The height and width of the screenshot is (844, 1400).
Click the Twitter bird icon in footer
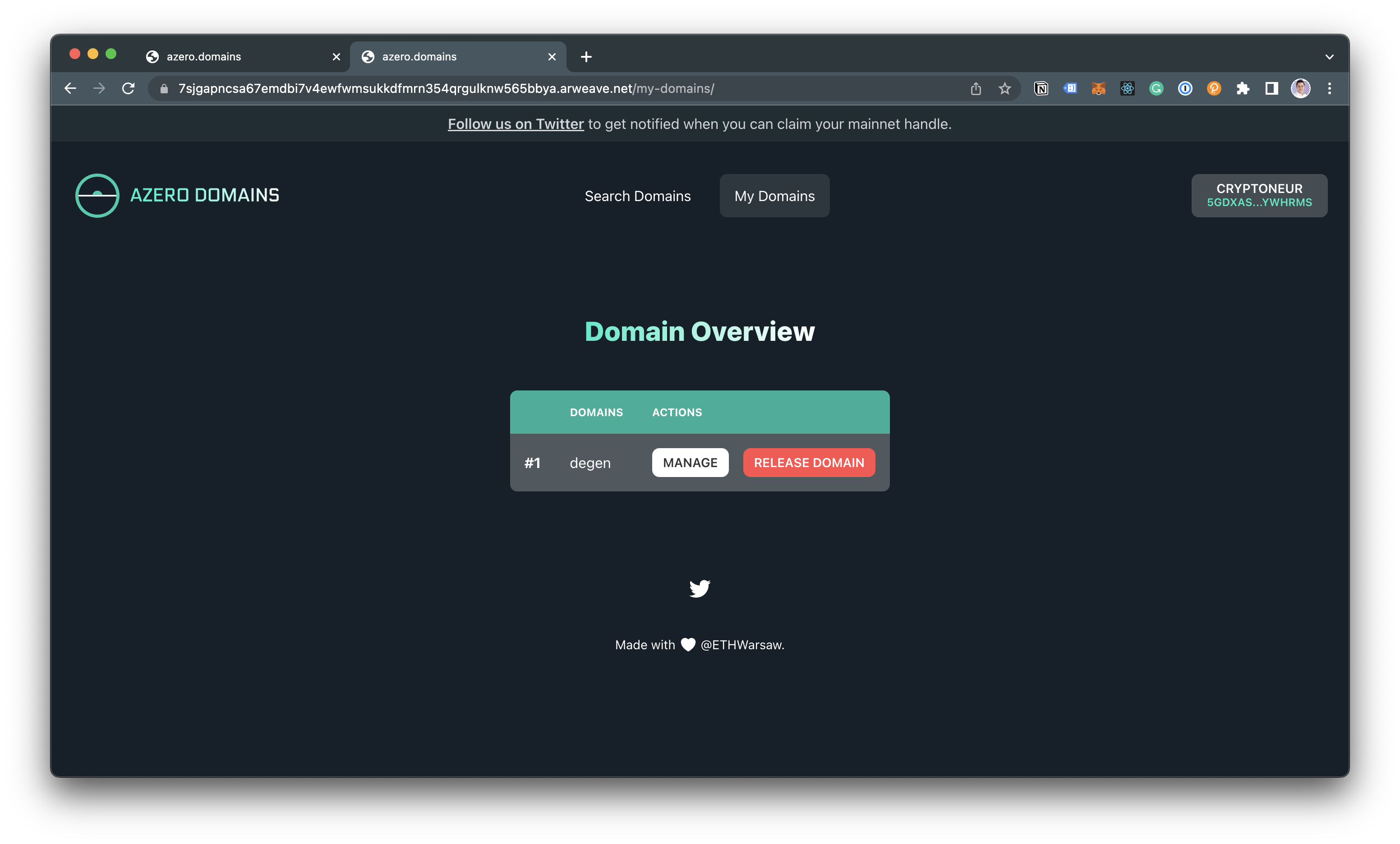[700, 588]
